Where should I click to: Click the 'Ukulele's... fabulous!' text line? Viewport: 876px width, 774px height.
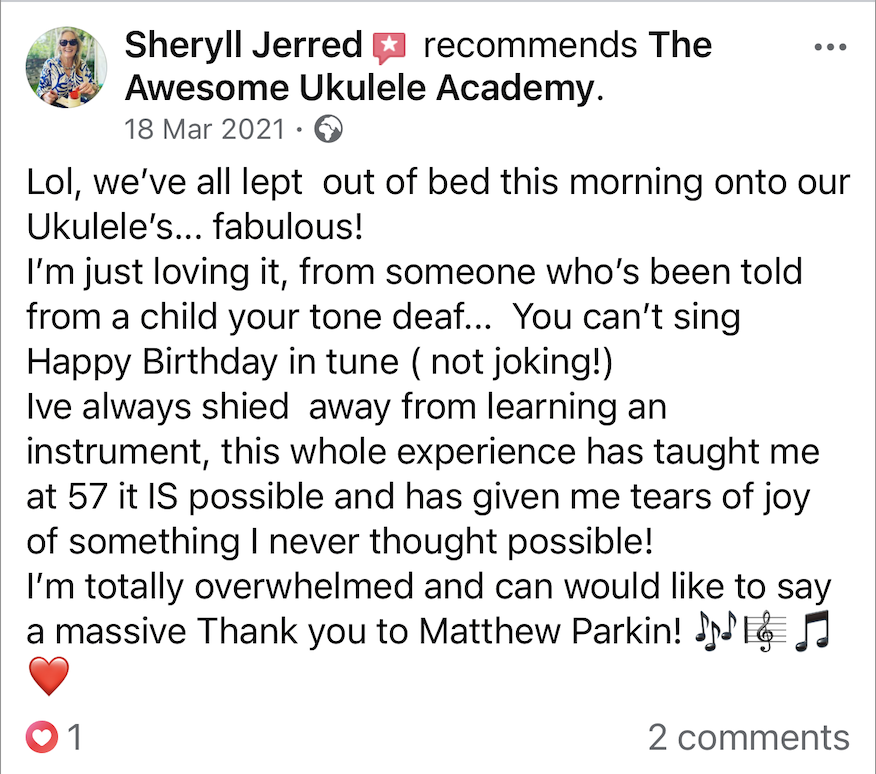coord(195,227)
